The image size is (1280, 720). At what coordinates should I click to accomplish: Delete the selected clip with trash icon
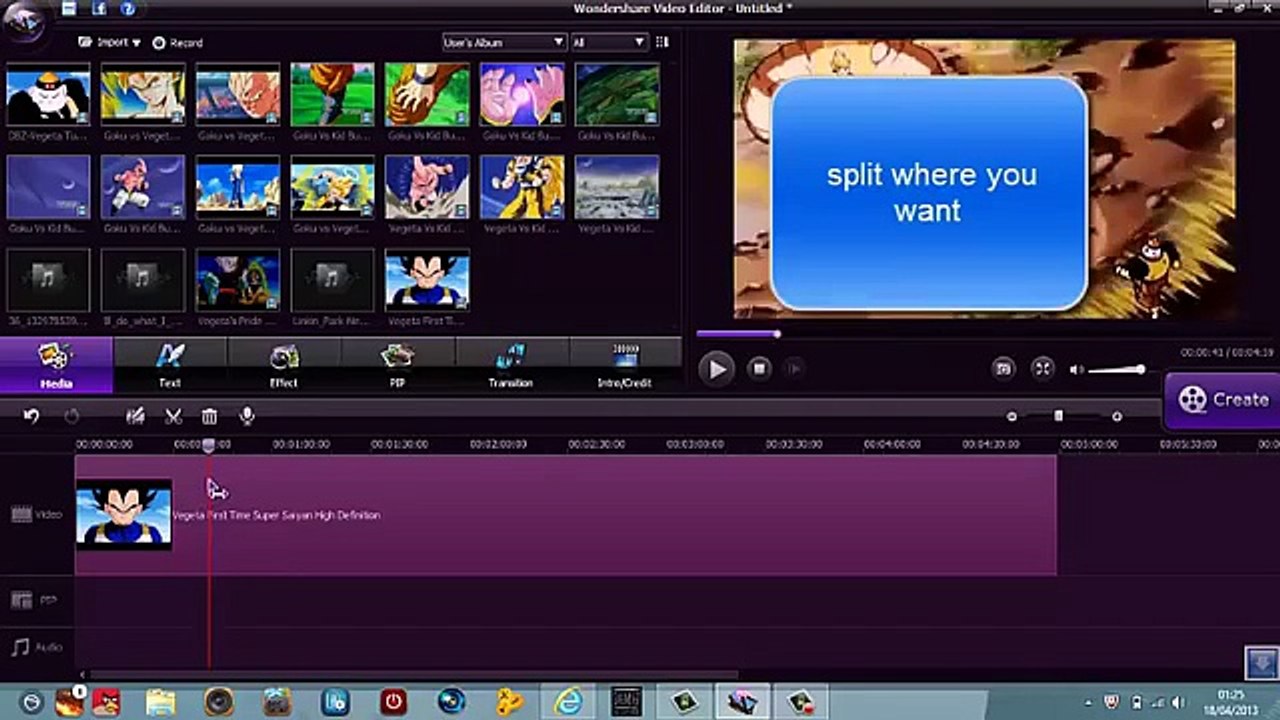point(209,416)
